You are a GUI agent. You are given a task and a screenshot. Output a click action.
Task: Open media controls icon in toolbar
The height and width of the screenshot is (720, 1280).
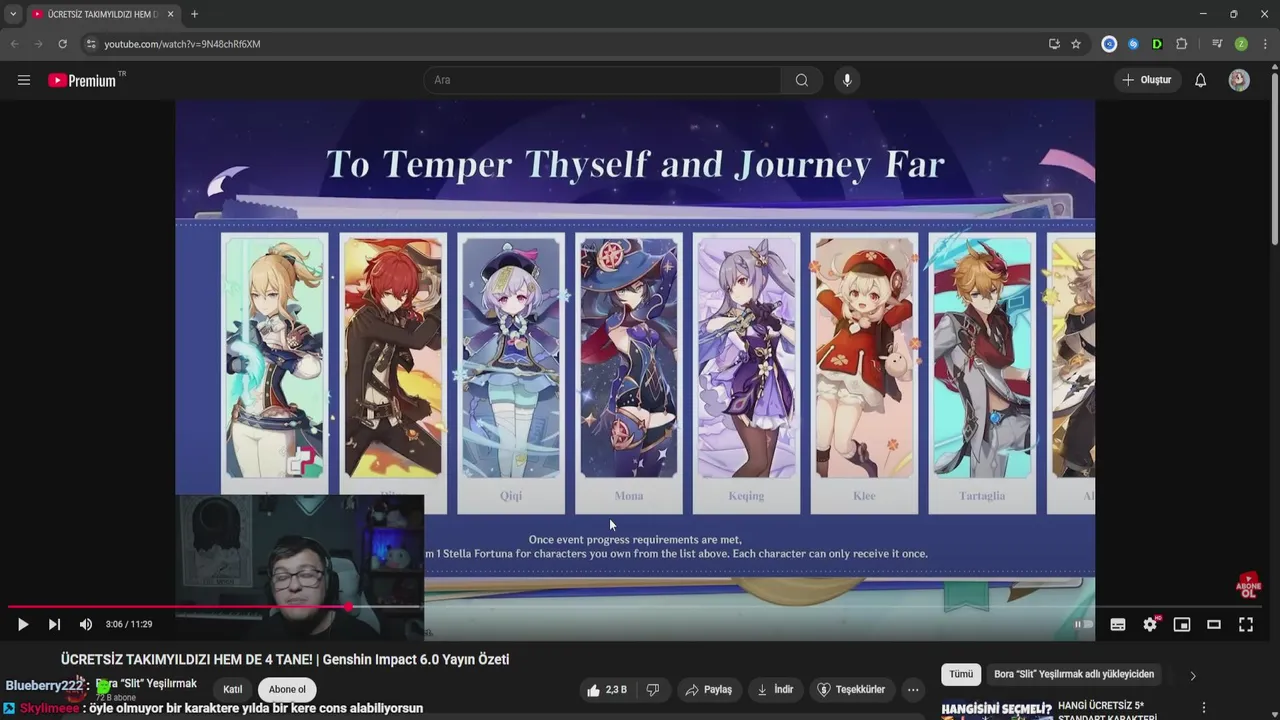pyautogui.click(x=1217, y=44)
